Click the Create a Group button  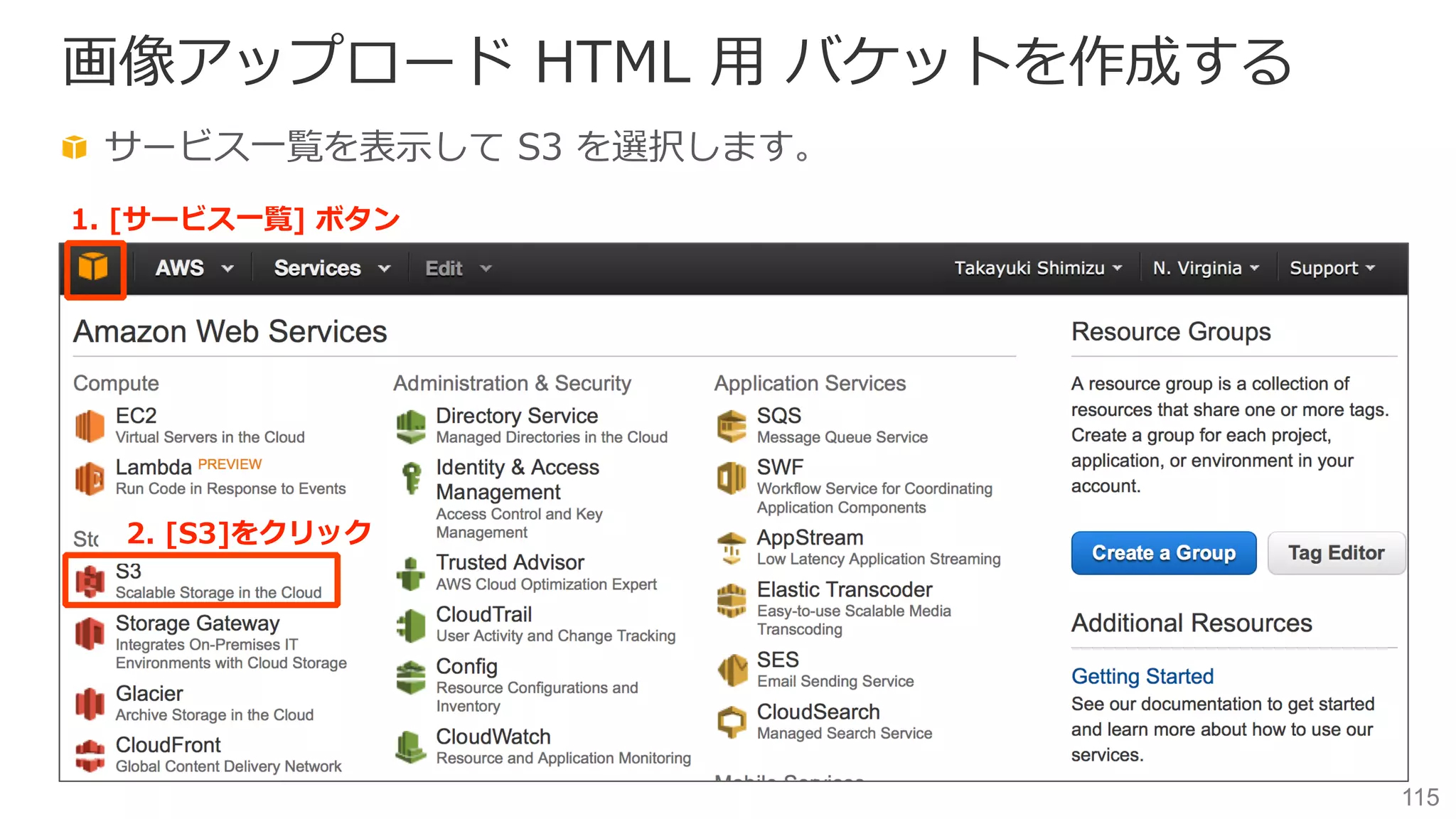pos(1164,552)
